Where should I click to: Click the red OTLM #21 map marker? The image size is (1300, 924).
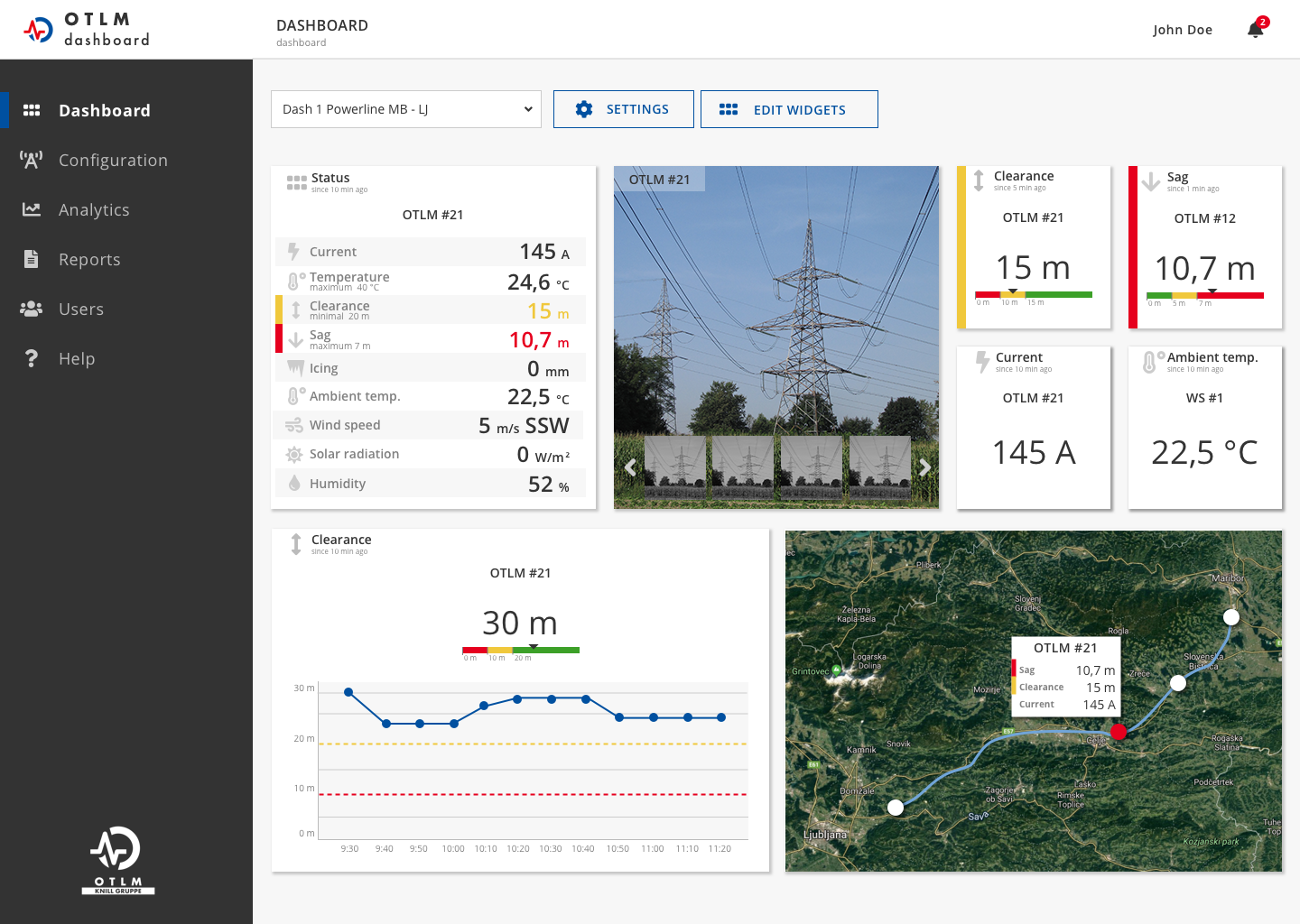(1118, 732)
